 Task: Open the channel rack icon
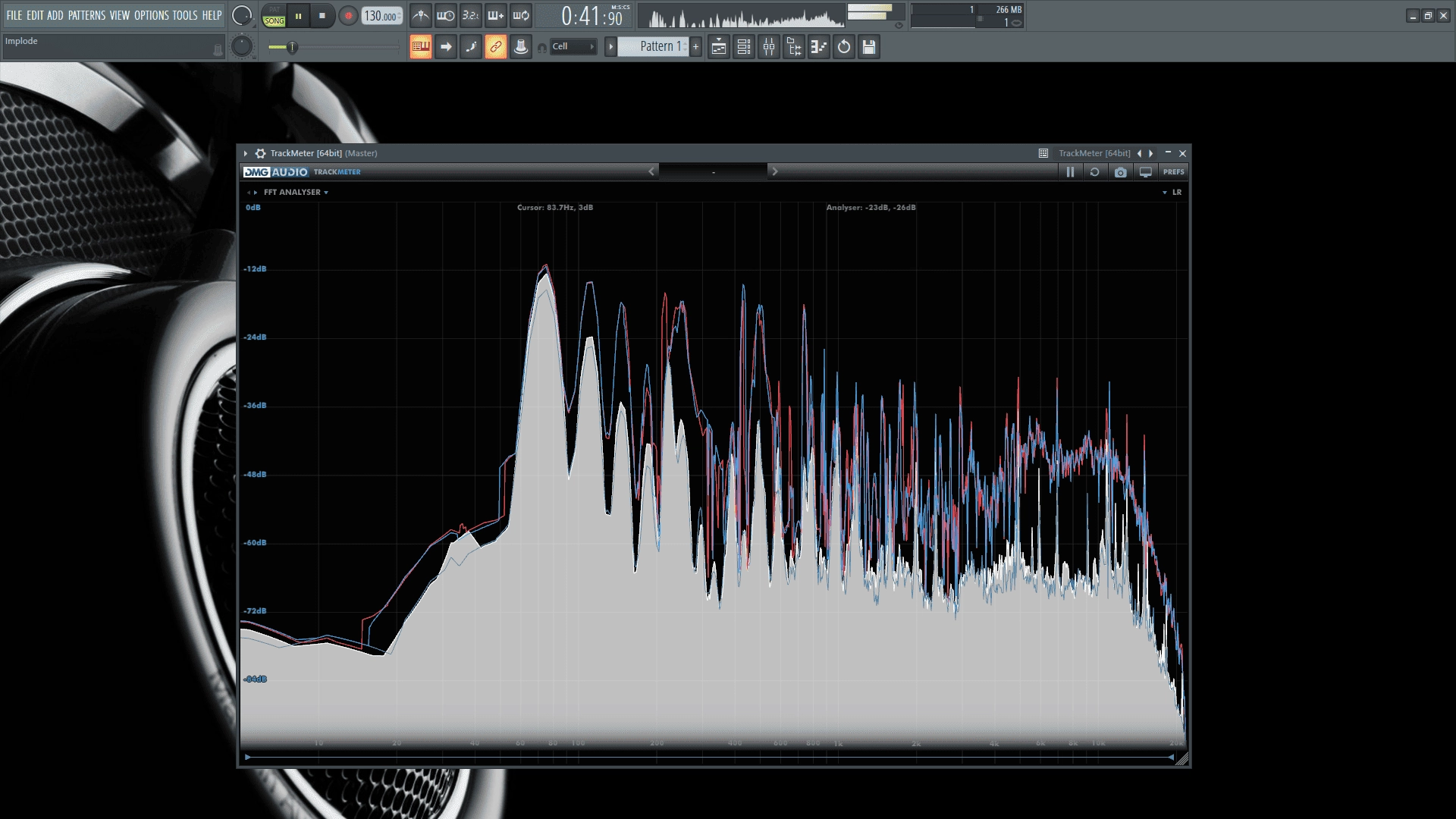coord(744,47)
